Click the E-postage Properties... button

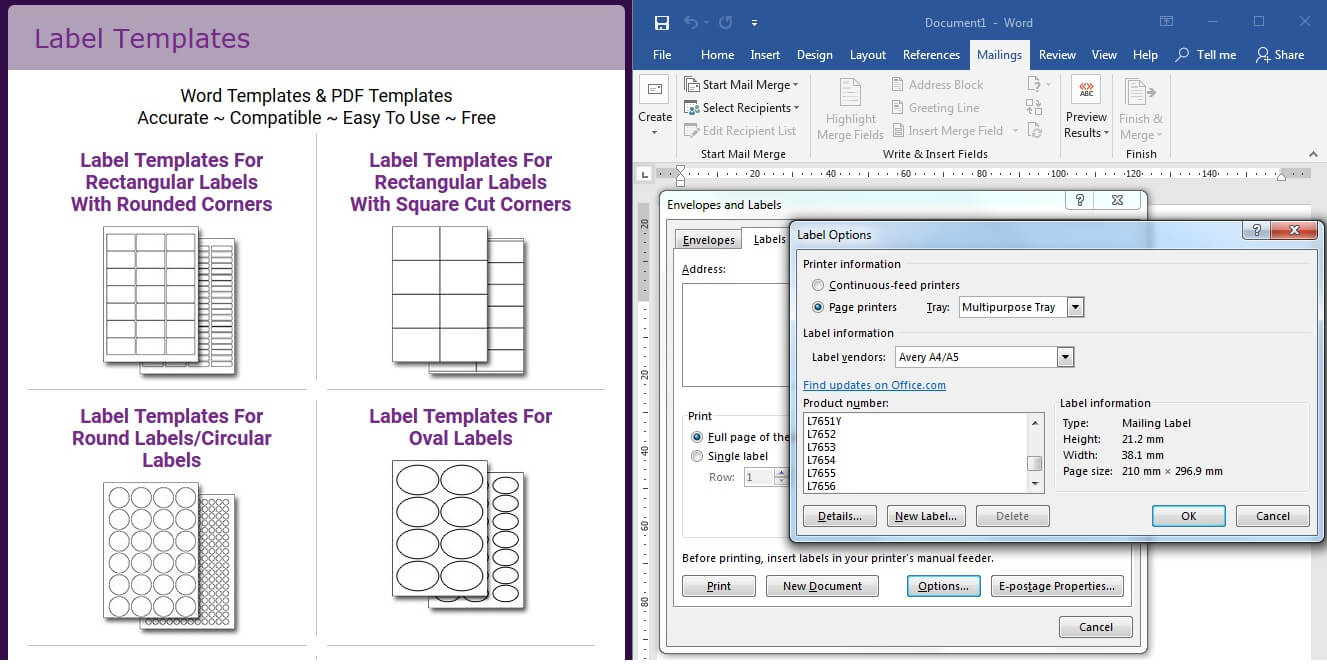pos(1057,586)
